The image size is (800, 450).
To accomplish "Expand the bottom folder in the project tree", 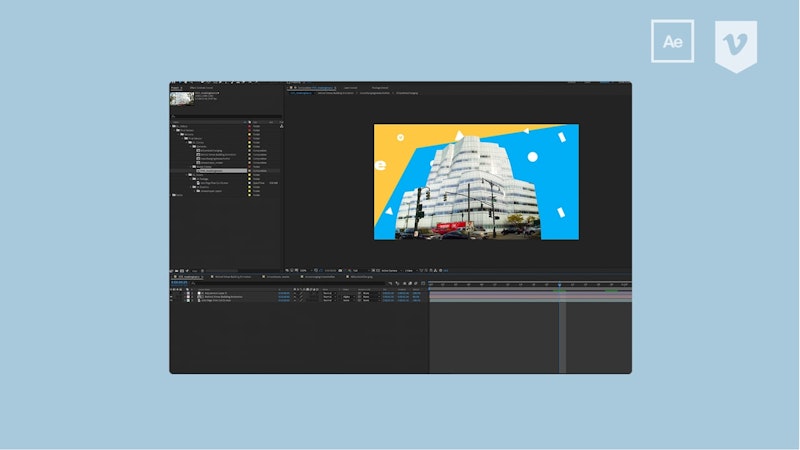I will pyautogui.click(x=173, y=195).
